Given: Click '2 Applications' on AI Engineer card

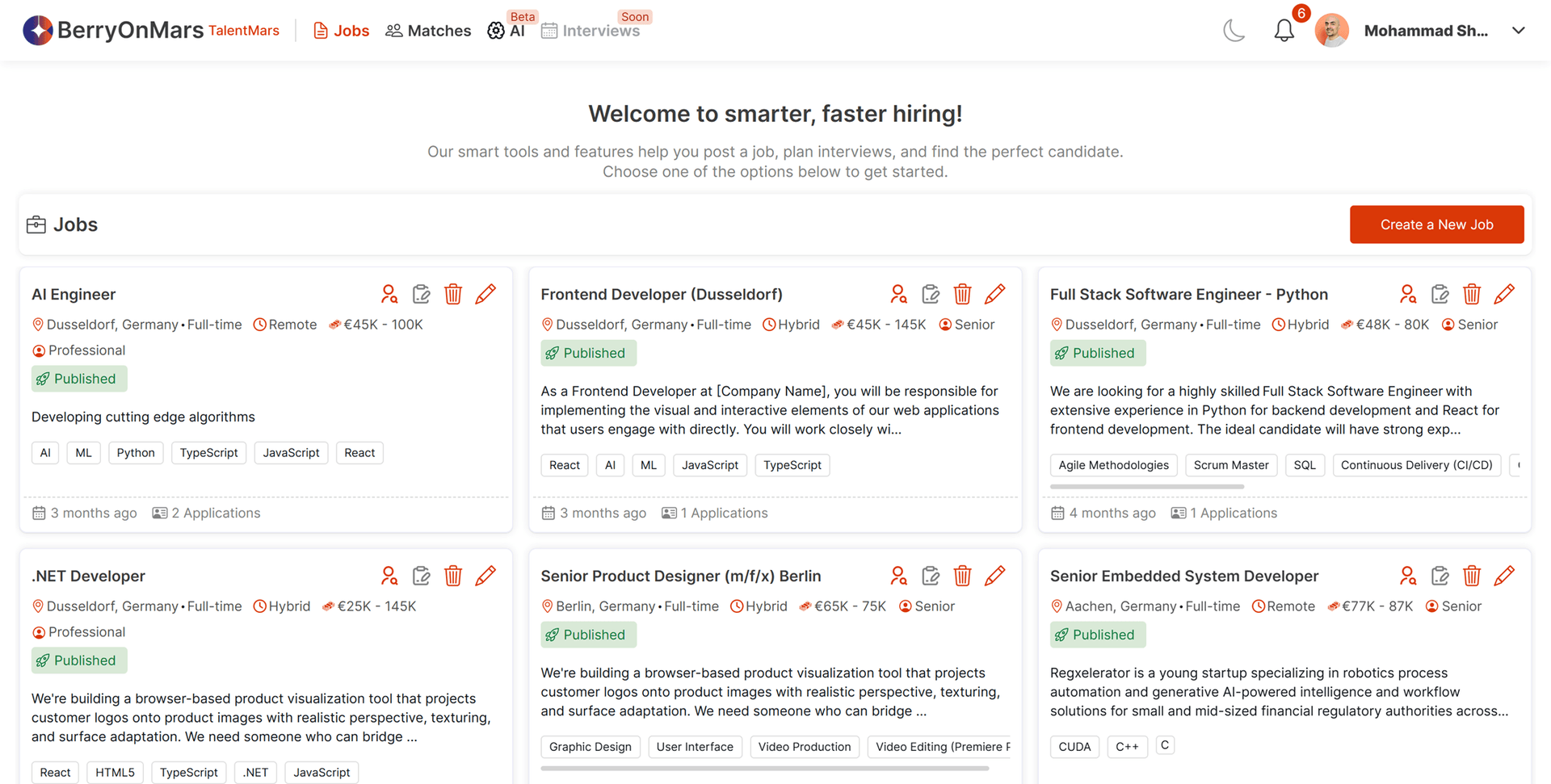Looking at the screenshot, I should (207, 513).
